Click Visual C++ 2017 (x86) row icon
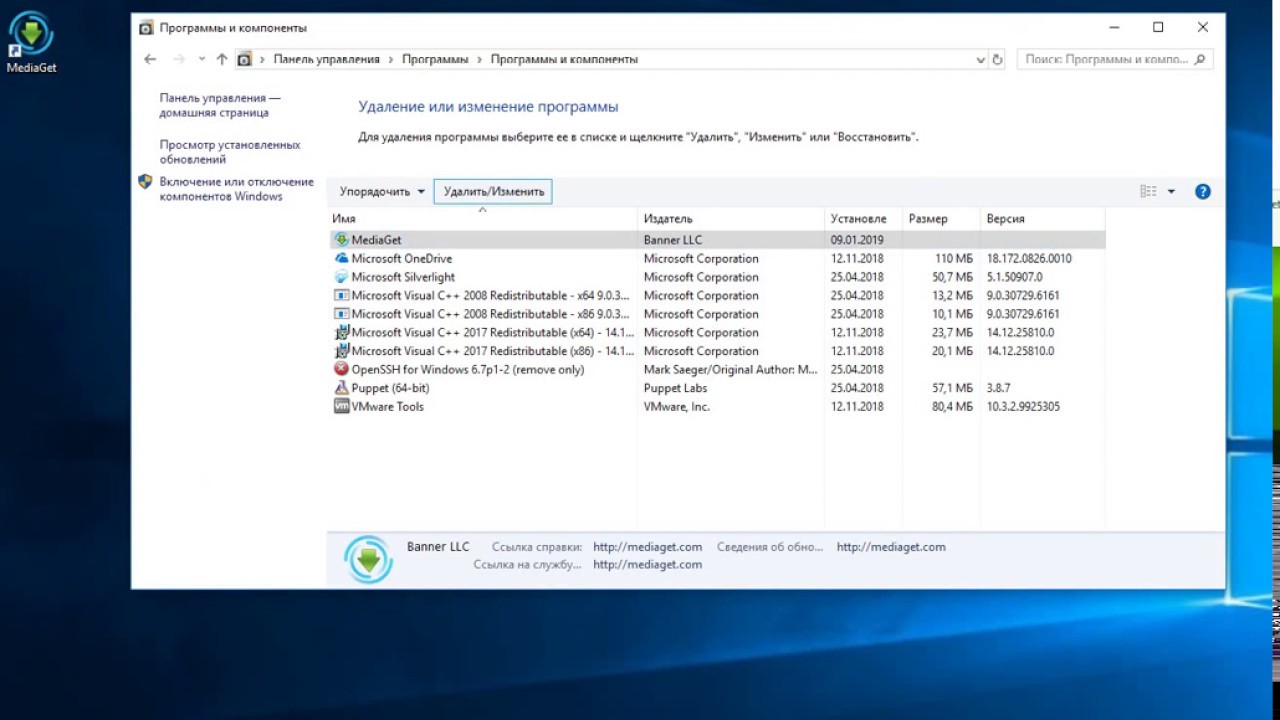 341,351
